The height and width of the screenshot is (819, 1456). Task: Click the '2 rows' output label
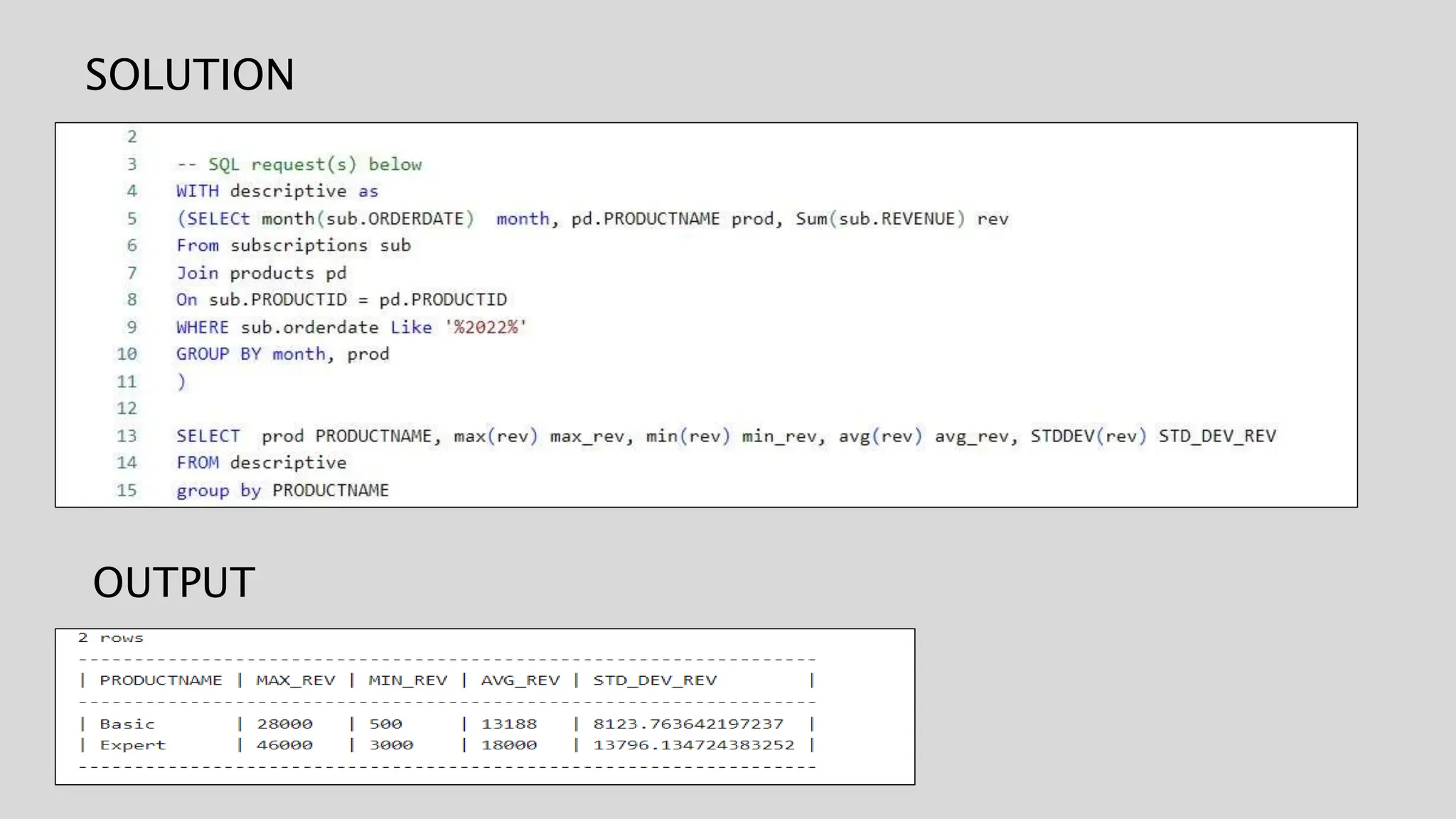click(x=111, y=638)
